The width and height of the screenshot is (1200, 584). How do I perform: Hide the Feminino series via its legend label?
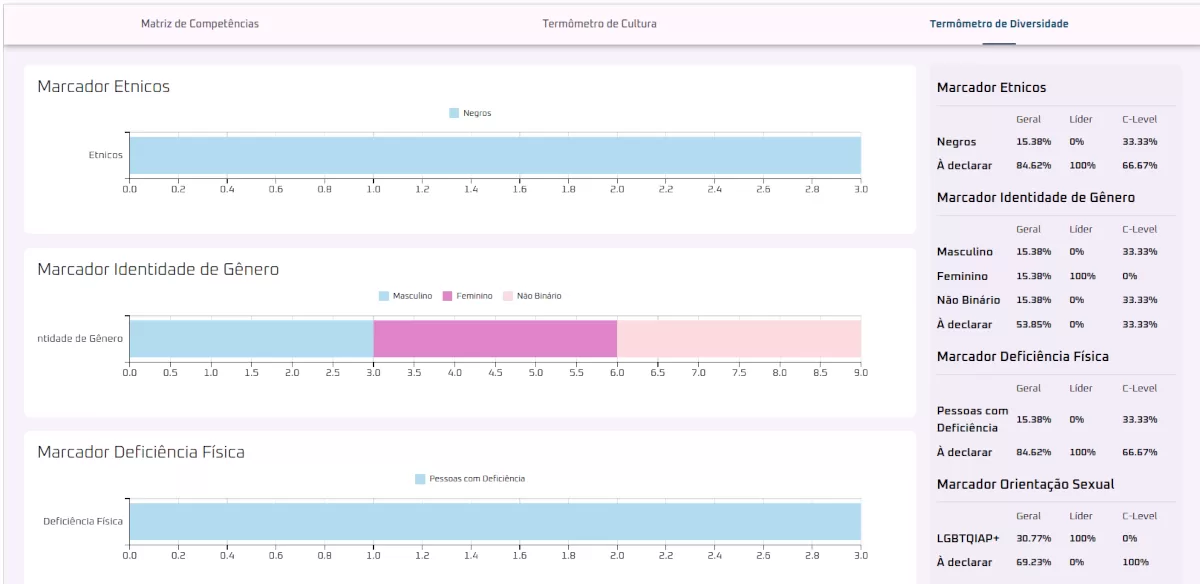point(474,296)
